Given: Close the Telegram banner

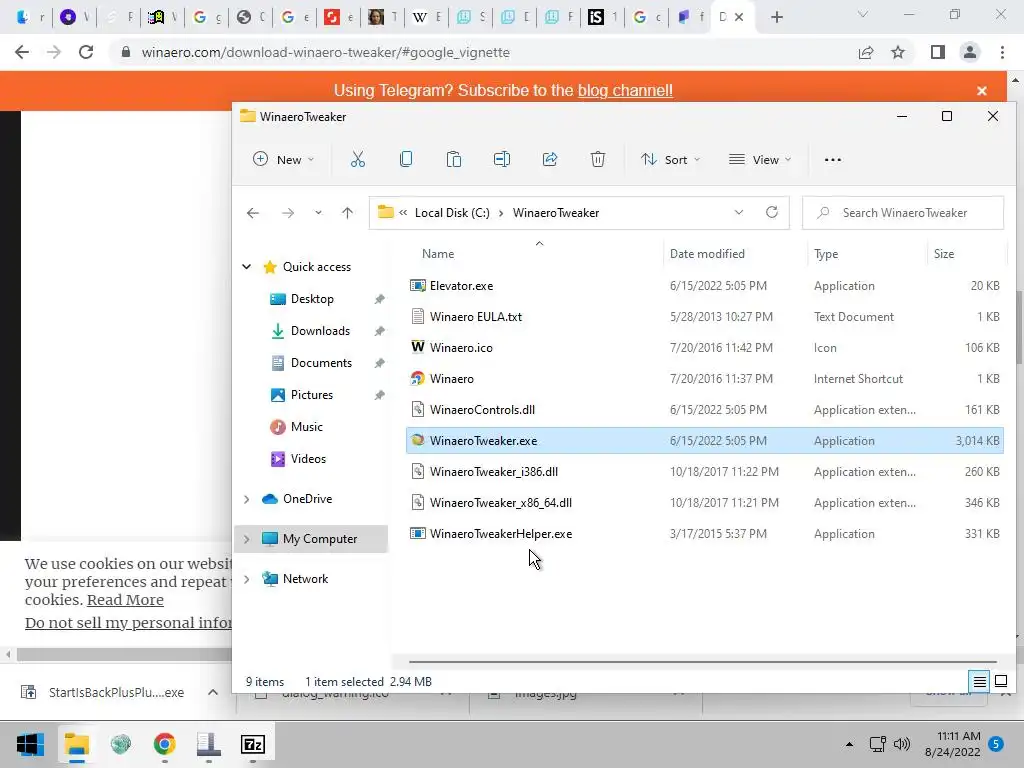Looking at the screenshot, I should [982, 91].
